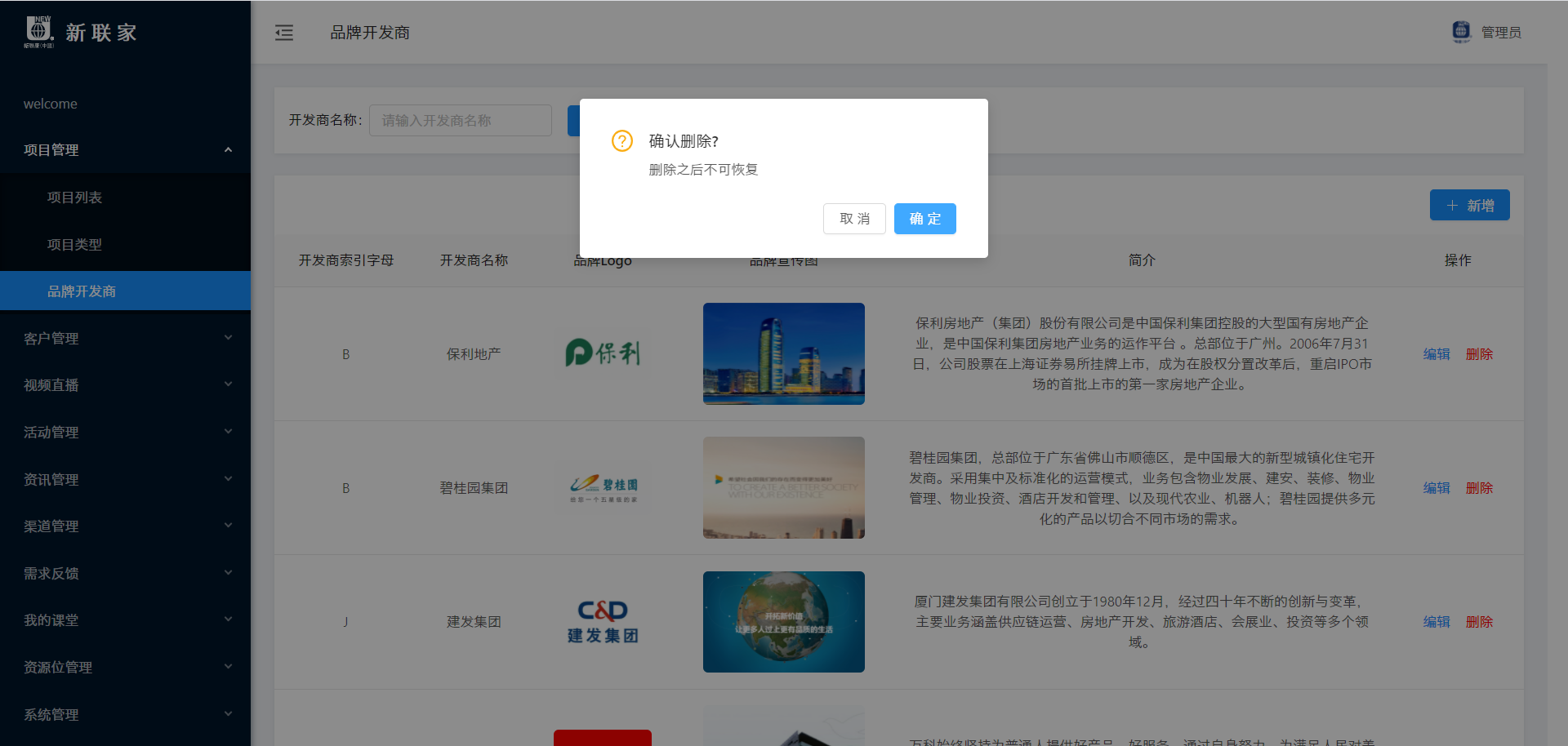Edit the 保利地产 row

pyautogui.click(x=1437, y=354)
